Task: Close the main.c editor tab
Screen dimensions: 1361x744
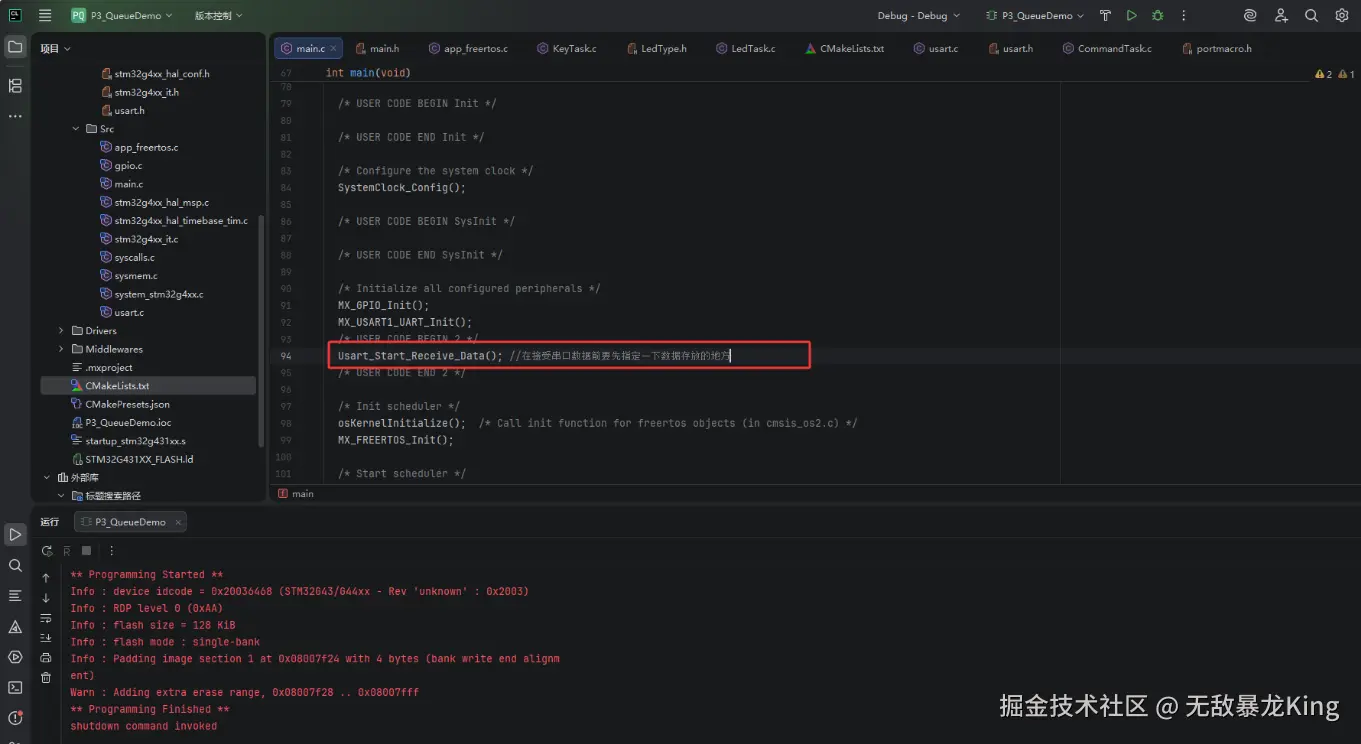Action: (x=334, y=48)
